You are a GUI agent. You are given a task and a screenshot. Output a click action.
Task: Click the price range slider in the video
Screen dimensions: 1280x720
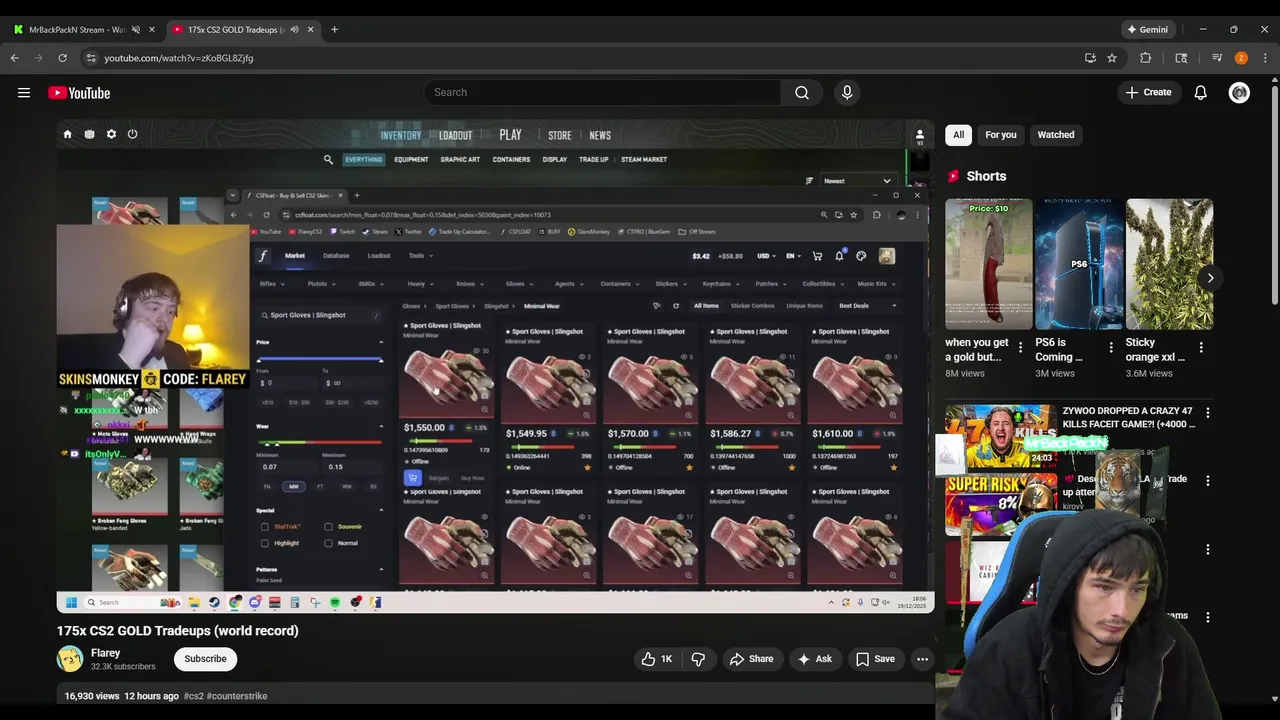320,358
